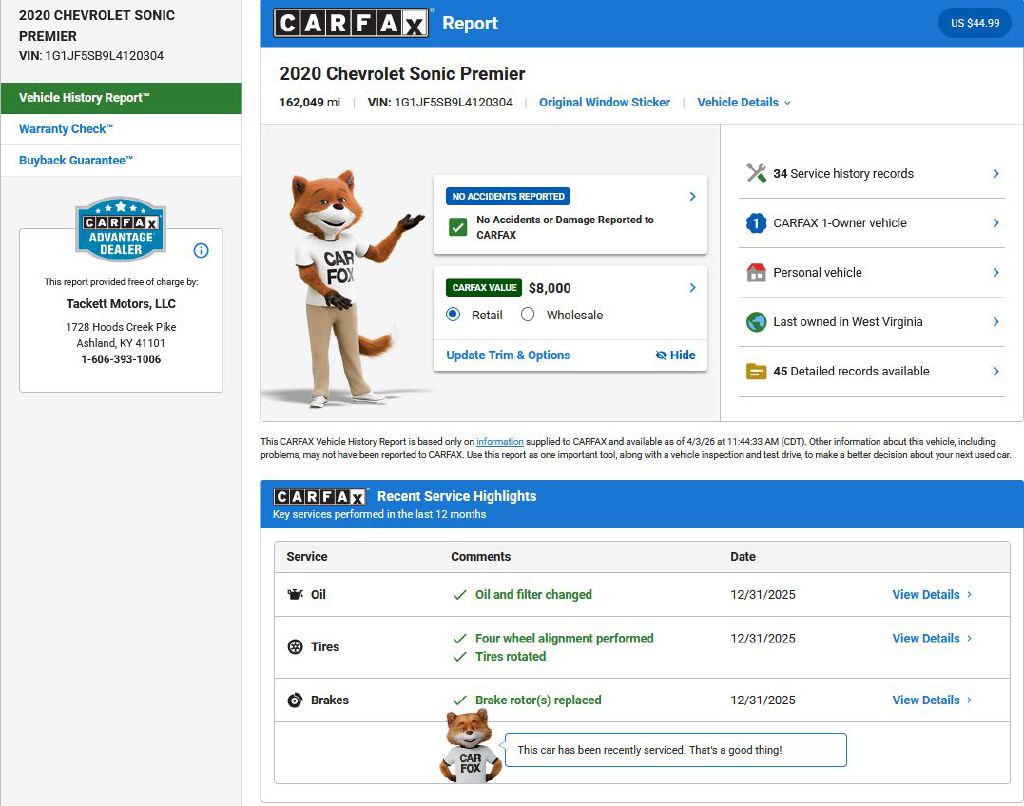Expand the No Accidents Reported chevron
The image size is (1024, 806).
(692, 197)
